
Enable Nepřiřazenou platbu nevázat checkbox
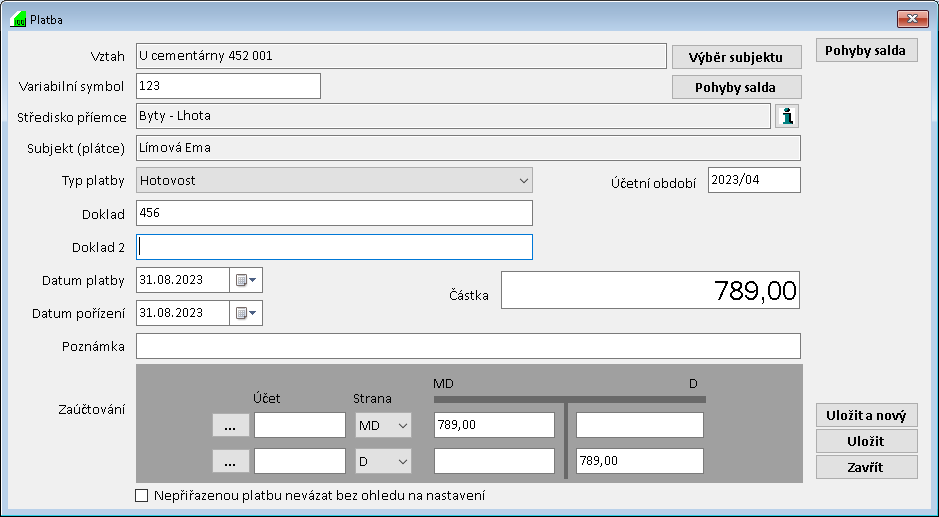click(141, 495)
